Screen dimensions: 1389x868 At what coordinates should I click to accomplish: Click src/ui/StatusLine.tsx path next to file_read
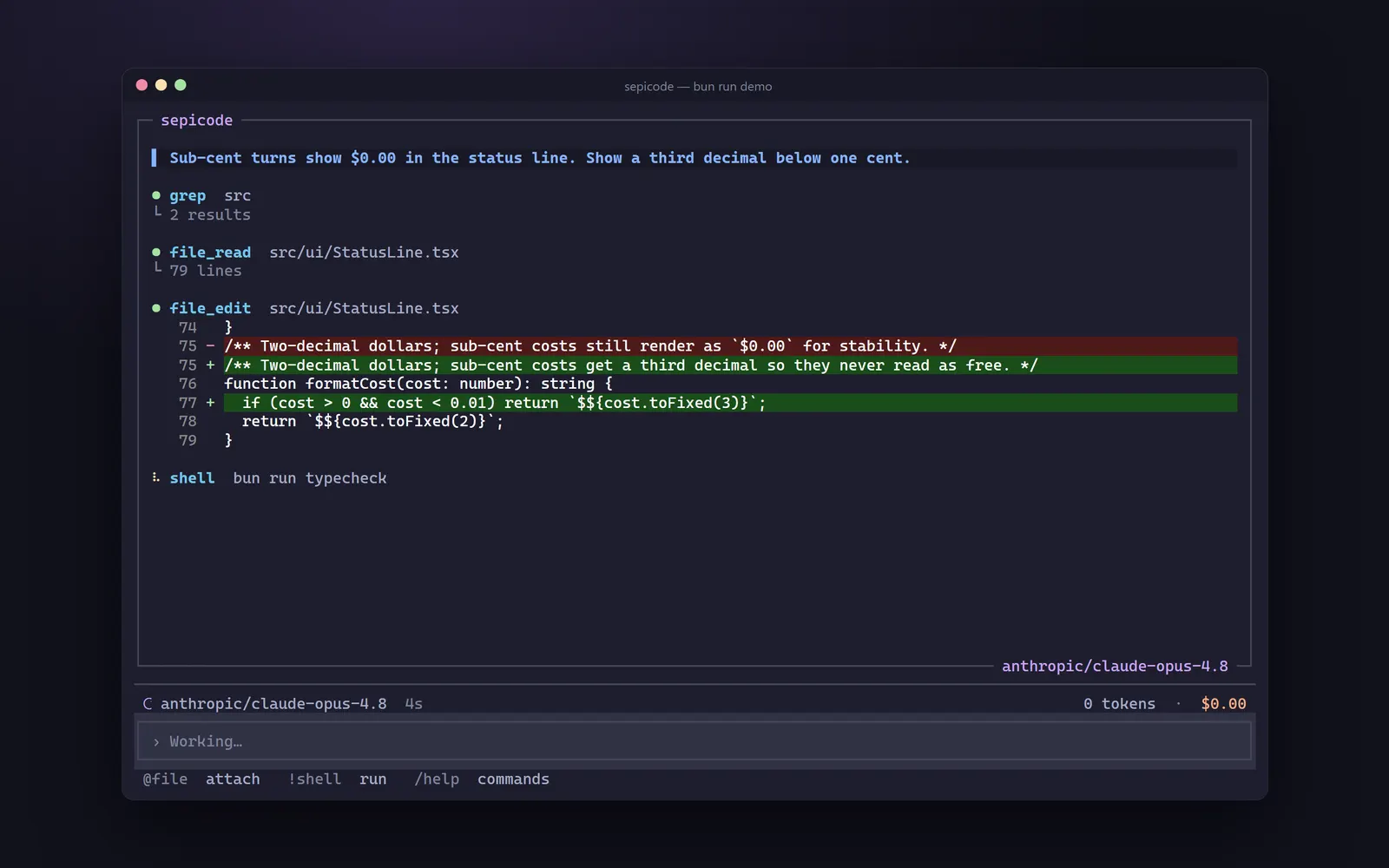pos(364,252)
